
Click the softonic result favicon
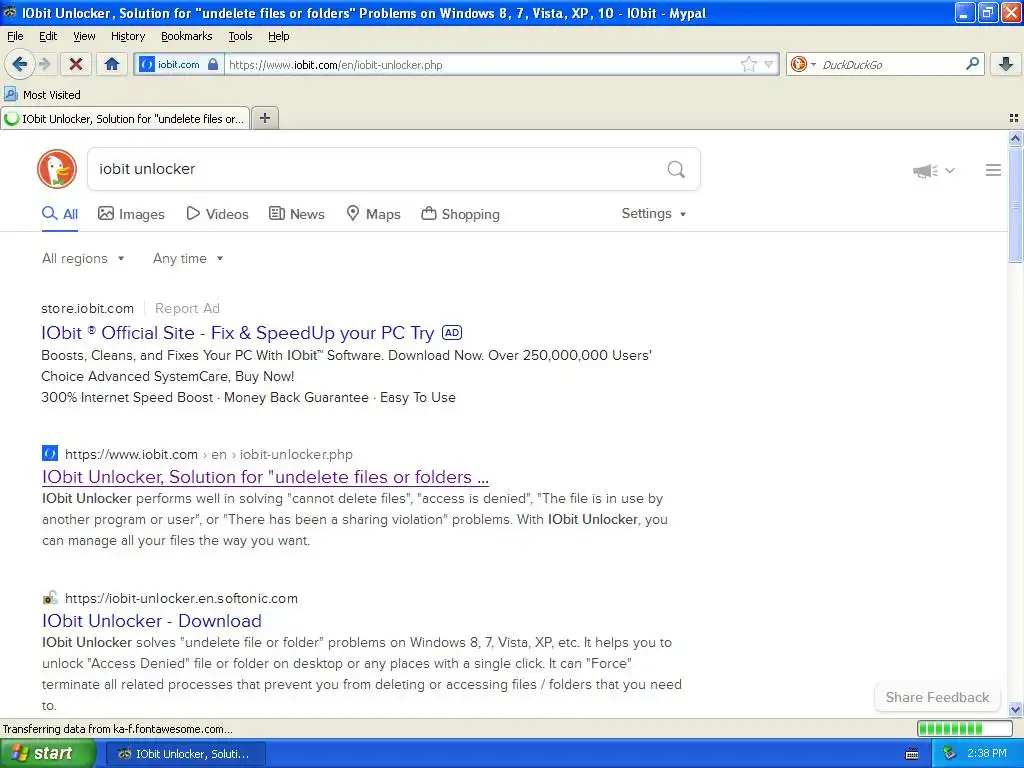pos(50,598)
